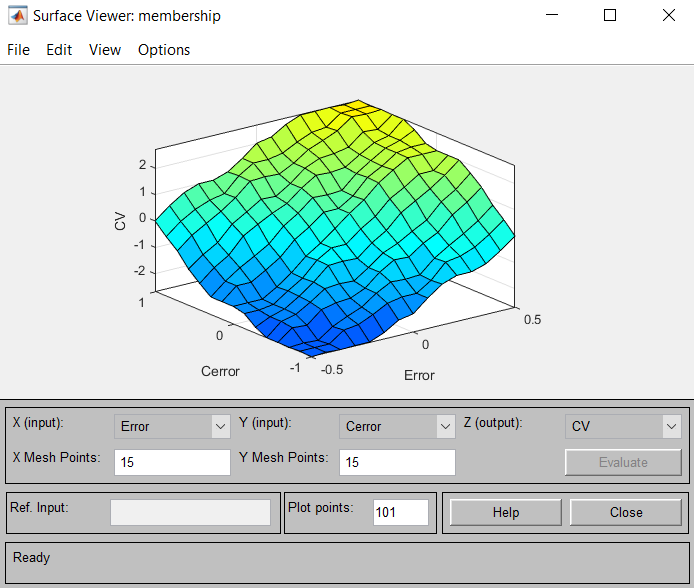Click the CV axis label
This screenshot has width=694, height=588.
pyautogui.click(x=120, y=221)
